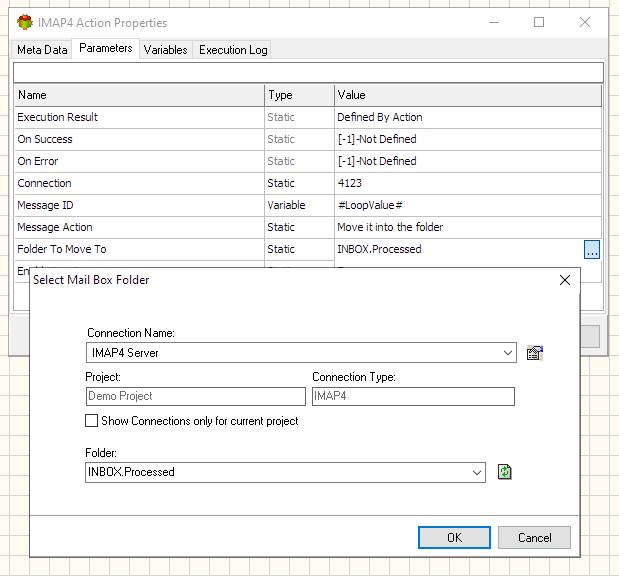The image size is (619, 576).
Task: Click the Name column header
Action: (x=139, y=95)
